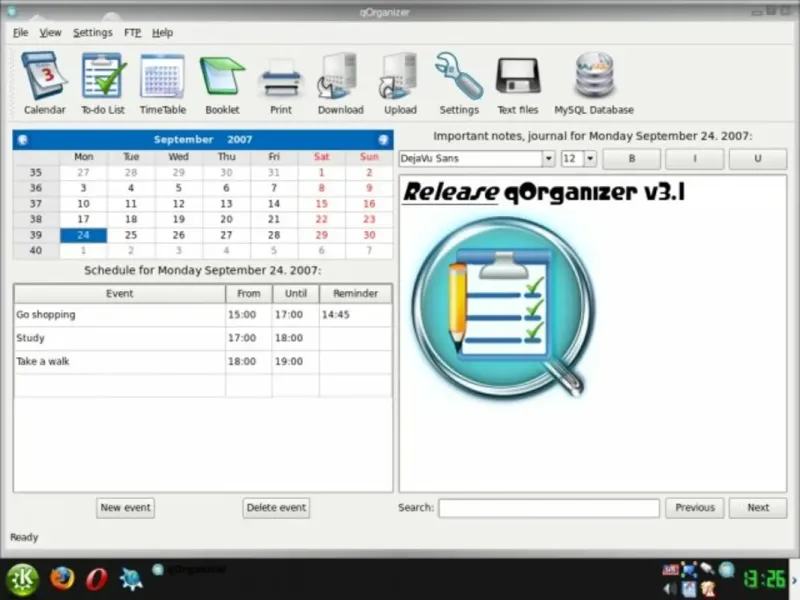The width and height of the screenshot is (800, 600).
Task: Click the 2007 year label
Action: pos(240,140)
